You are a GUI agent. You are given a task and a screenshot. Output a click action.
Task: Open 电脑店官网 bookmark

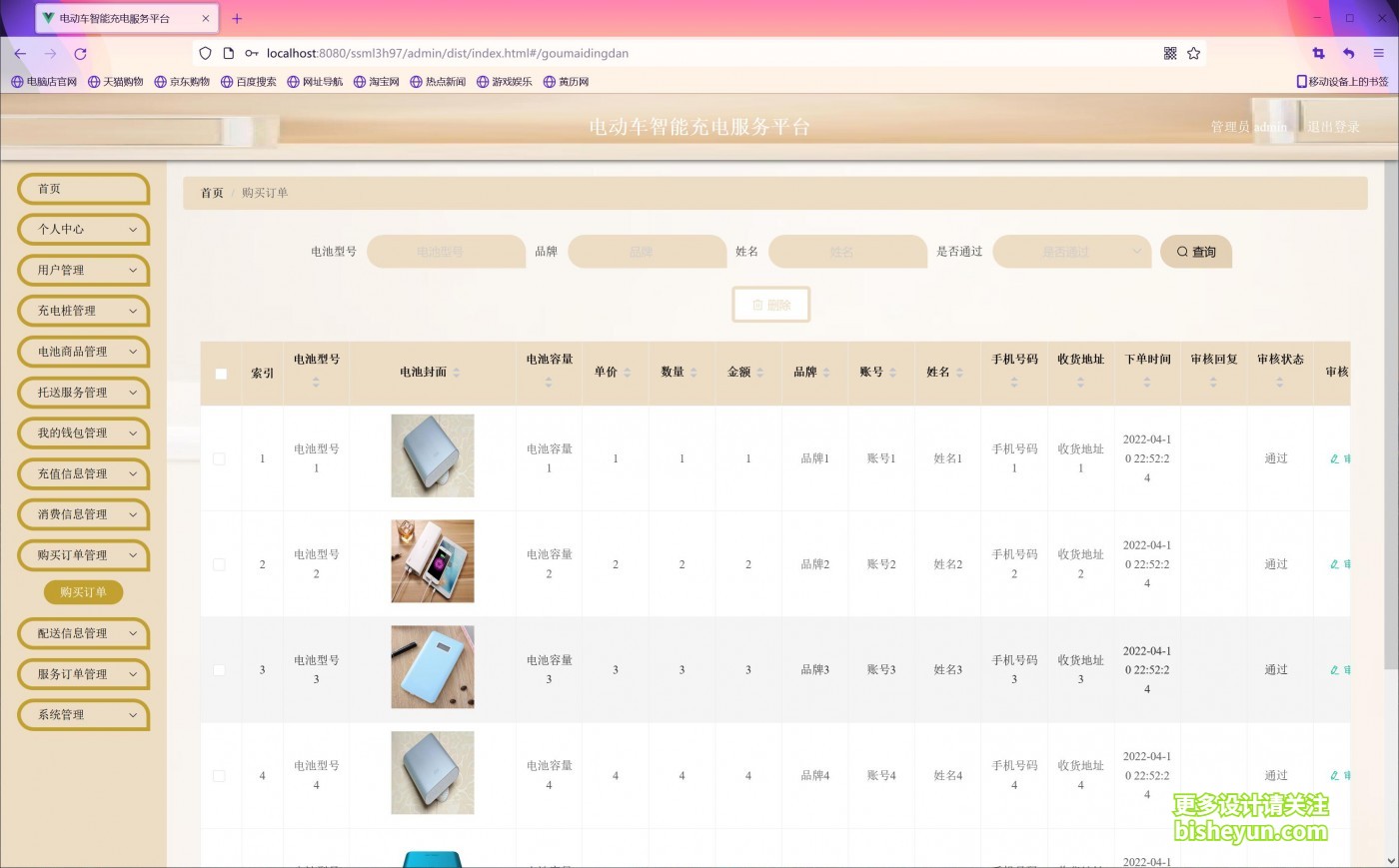(44, 82)
